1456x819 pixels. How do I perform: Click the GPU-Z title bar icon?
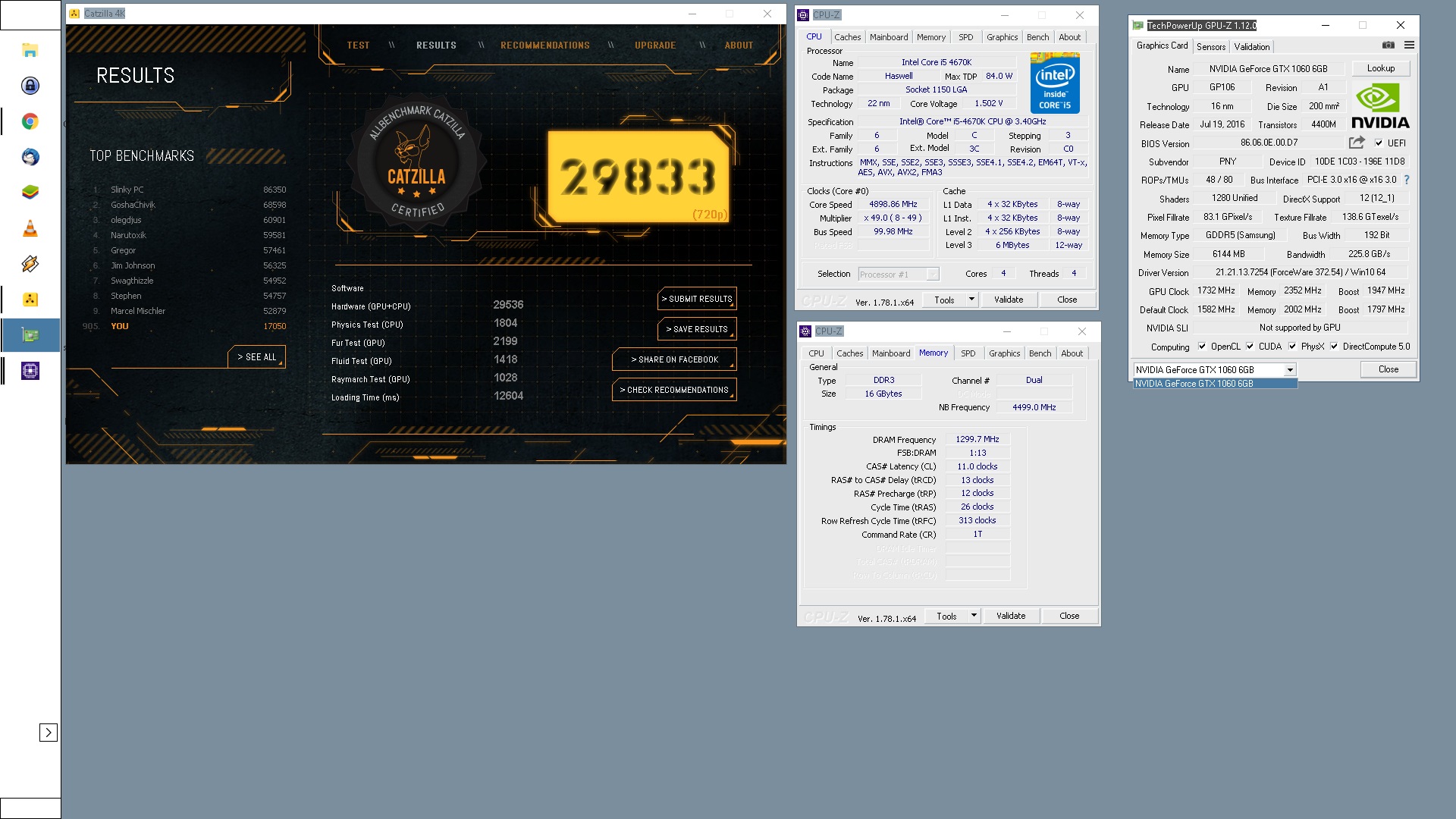tap(1137, 25)
